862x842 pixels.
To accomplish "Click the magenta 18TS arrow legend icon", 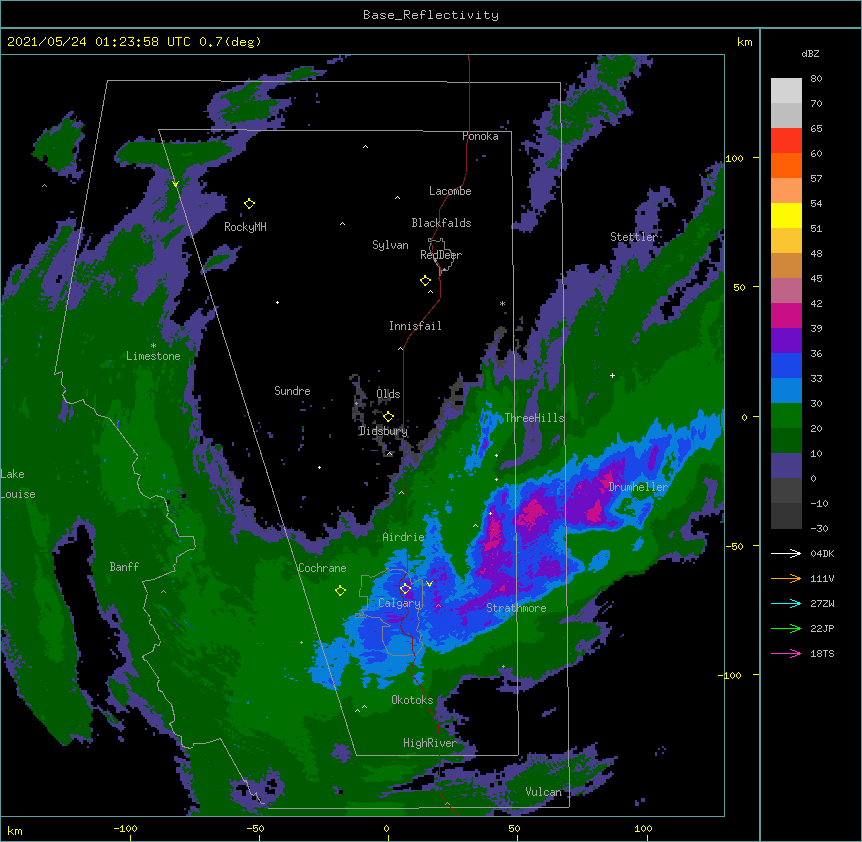I will pyautogui.click(x=786, y=653).
